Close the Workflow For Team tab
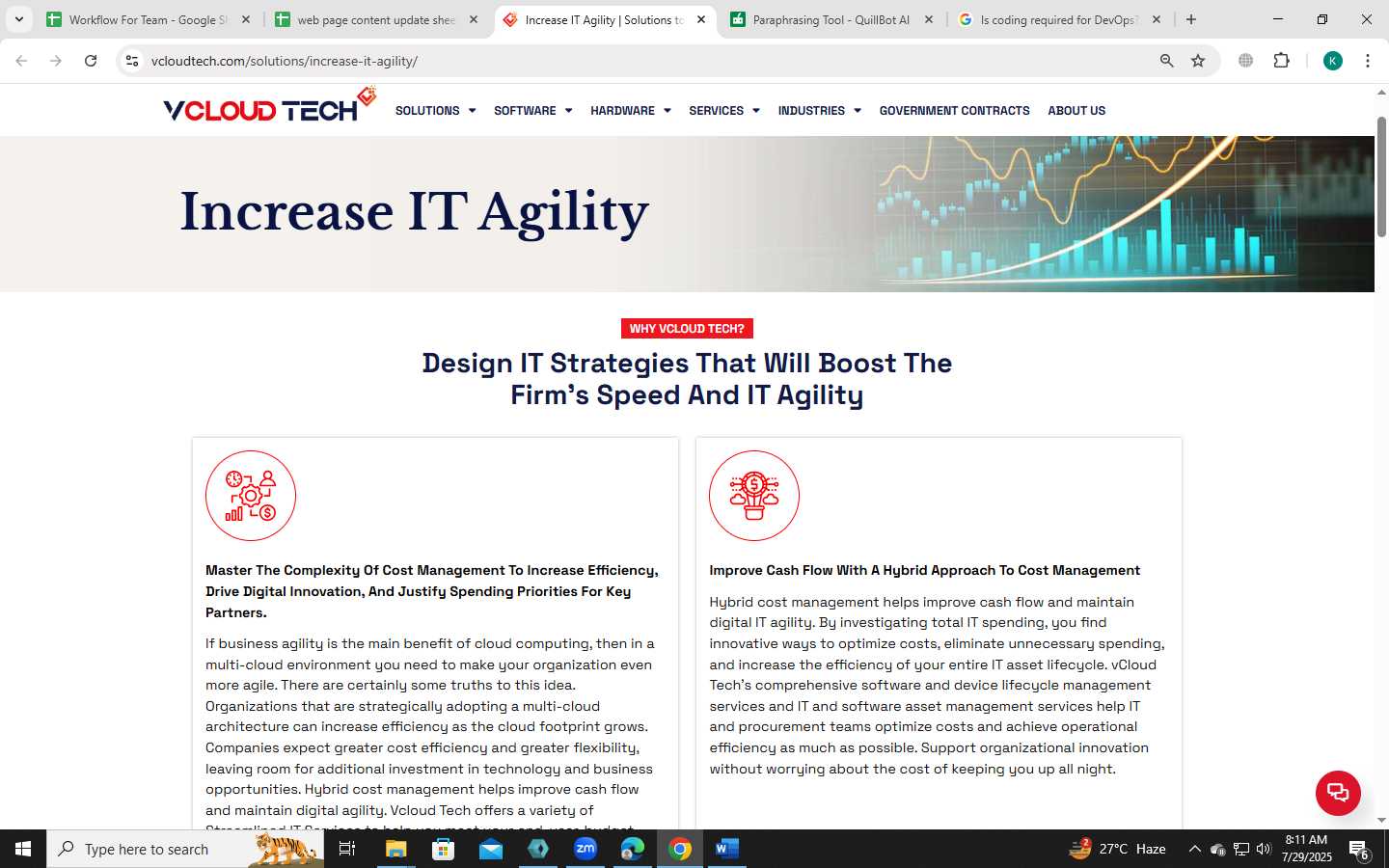 tap(246, 19)
